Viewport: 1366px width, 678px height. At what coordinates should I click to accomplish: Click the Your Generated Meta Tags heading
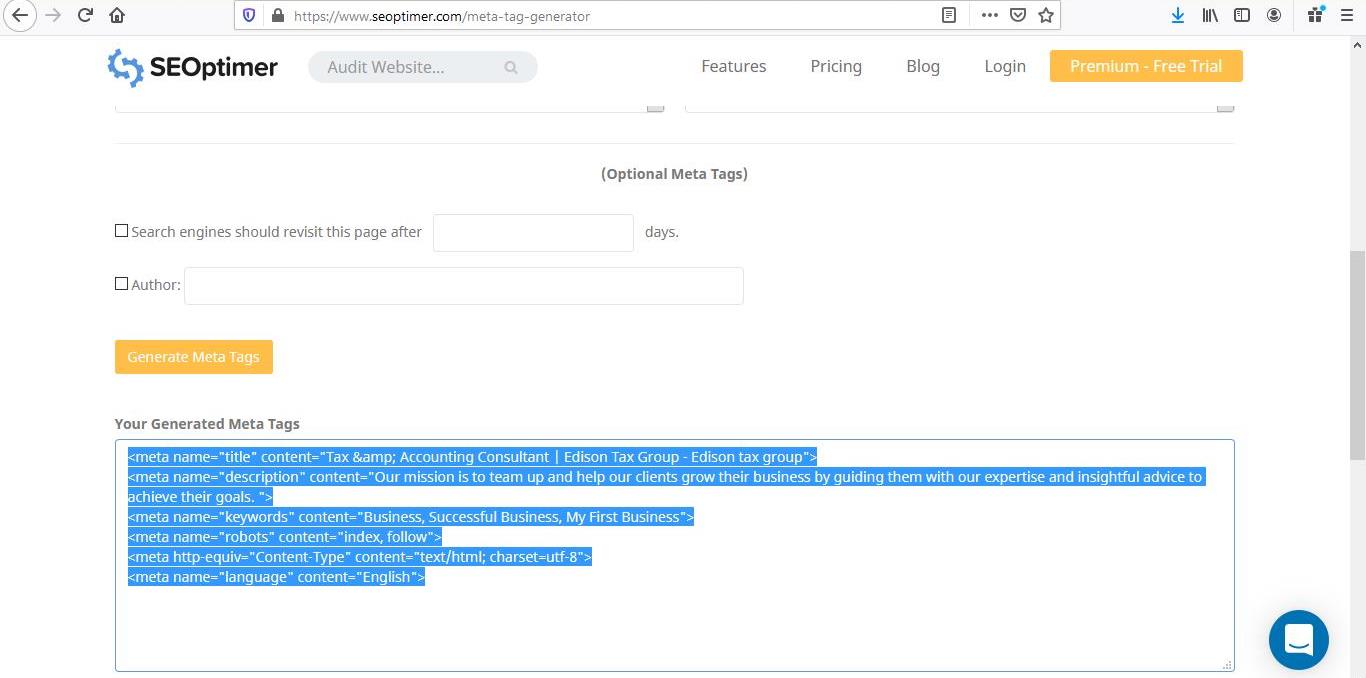click(x=207, y=424)
